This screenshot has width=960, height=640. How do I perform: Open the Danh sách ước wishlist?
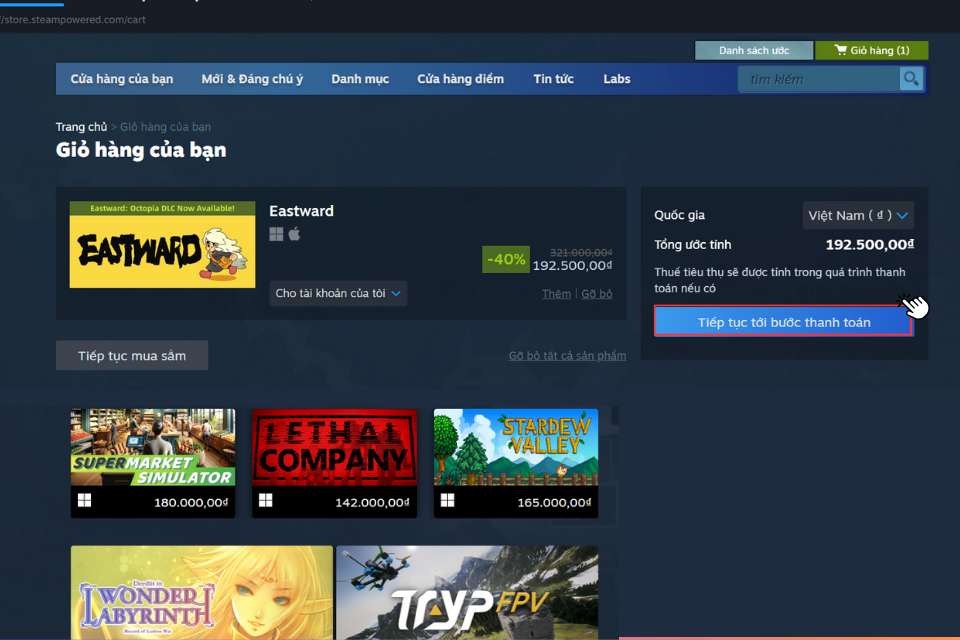coord(754,50)
